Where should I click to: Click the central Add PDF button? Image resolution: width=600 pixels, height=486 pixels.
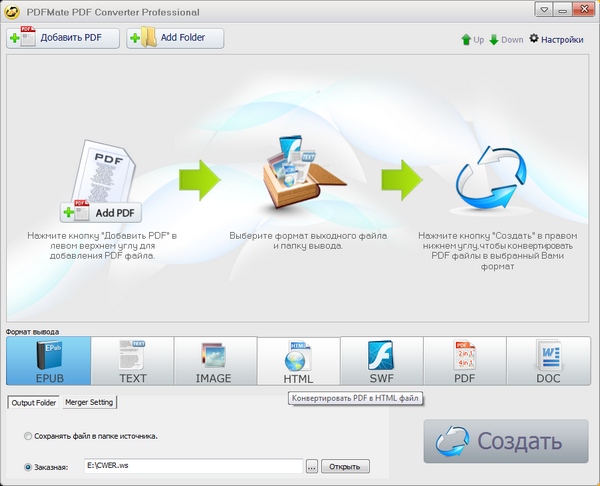(x=101, y=212)
